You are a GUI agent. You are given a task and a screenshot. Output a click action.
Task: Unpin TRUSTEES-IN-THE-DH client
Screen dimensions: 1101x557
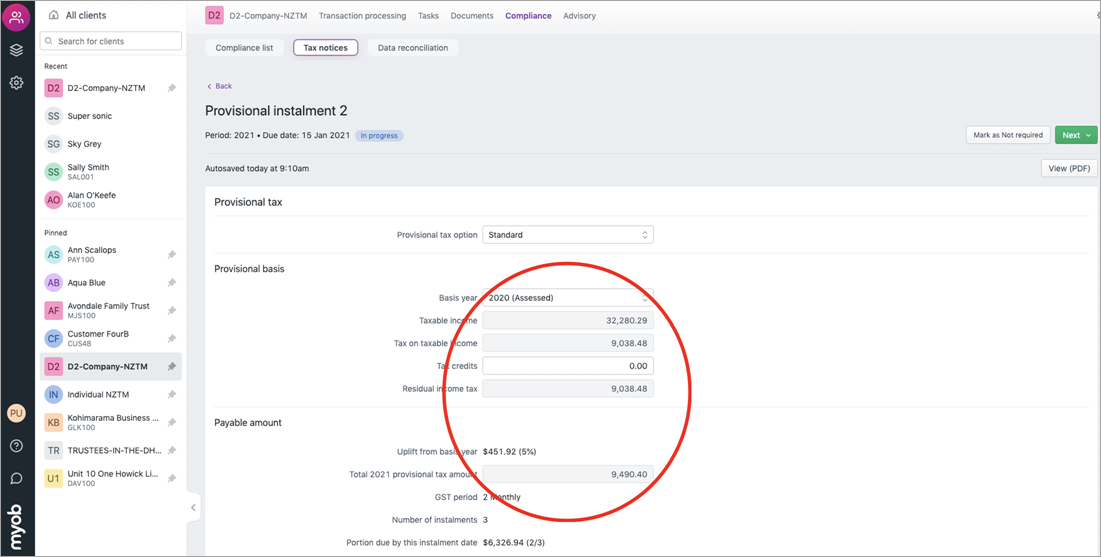pyautogui.click(x=171, y=450)
